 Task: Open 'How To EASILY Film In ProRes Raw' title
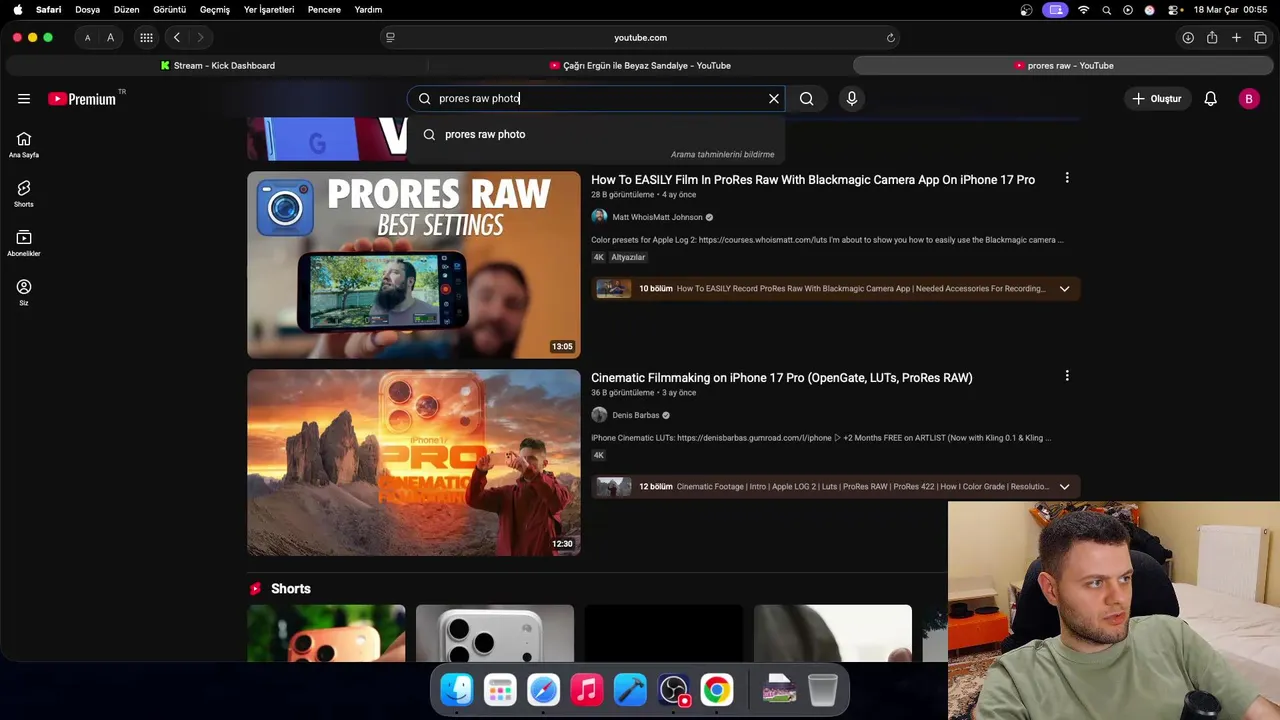pos(813,180)
